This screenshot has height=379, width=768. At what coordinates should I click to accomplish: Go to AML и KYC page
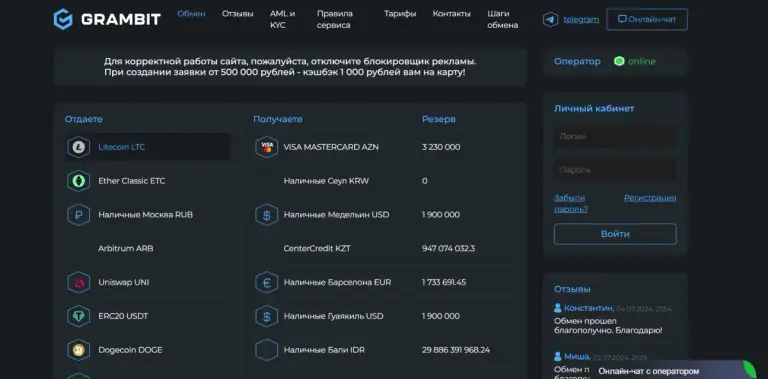coord(283,20)
